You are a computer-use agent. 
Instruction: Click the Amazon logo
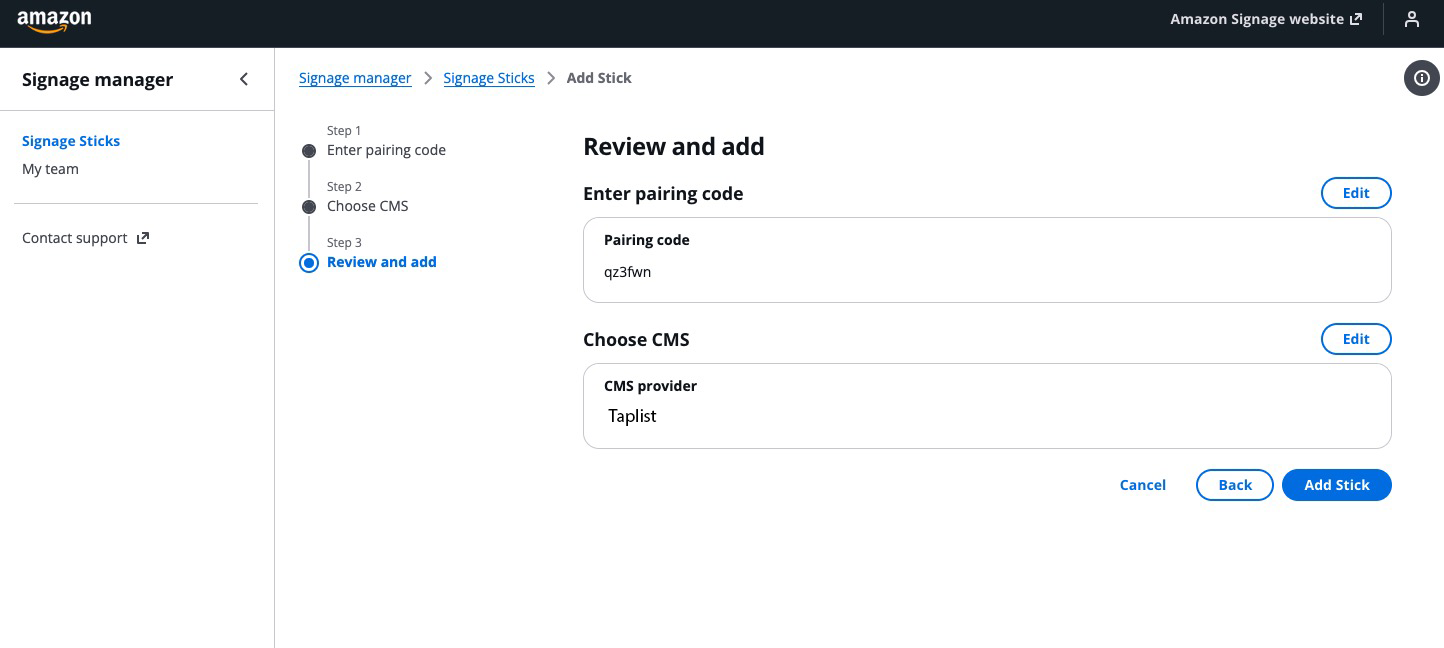click(x=54, y=21)
